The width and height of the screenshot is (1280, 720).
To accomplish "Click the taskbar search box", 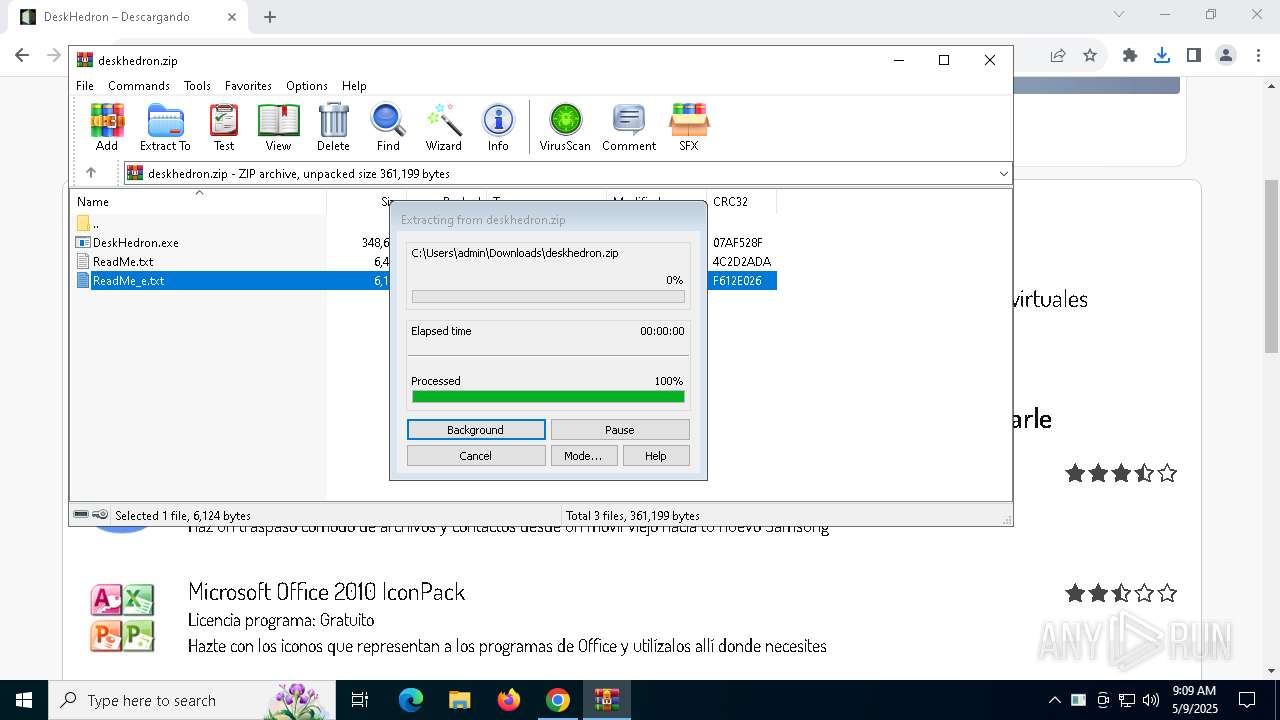I will (192, 700).
